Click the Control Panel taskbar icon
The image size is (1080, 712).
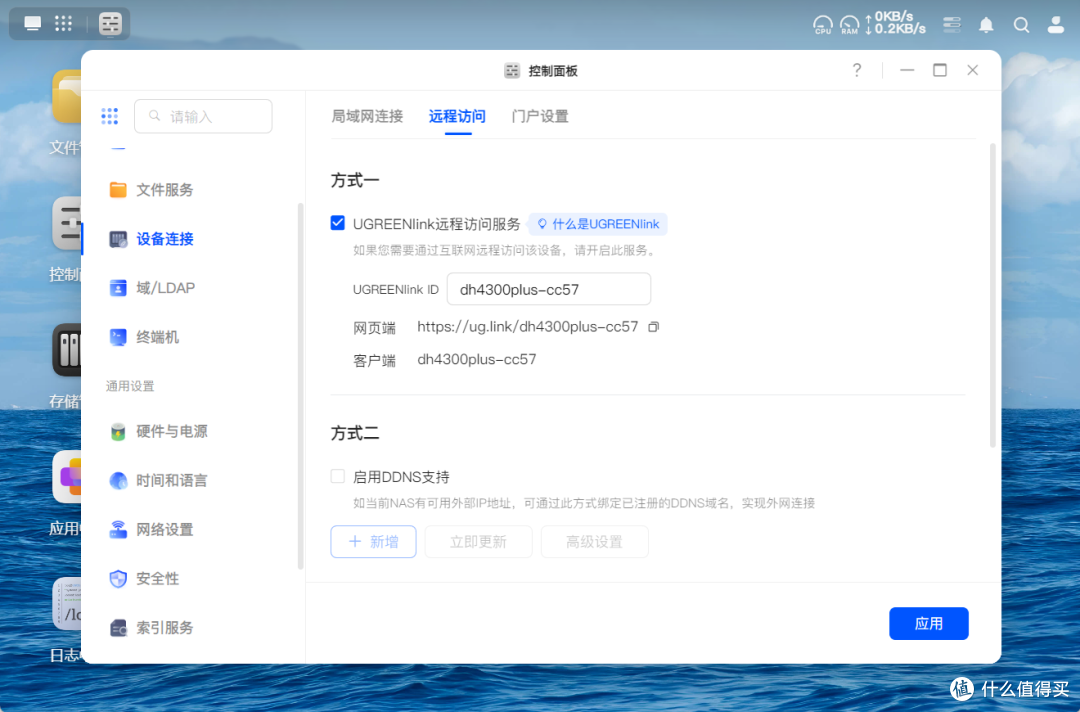110,23
